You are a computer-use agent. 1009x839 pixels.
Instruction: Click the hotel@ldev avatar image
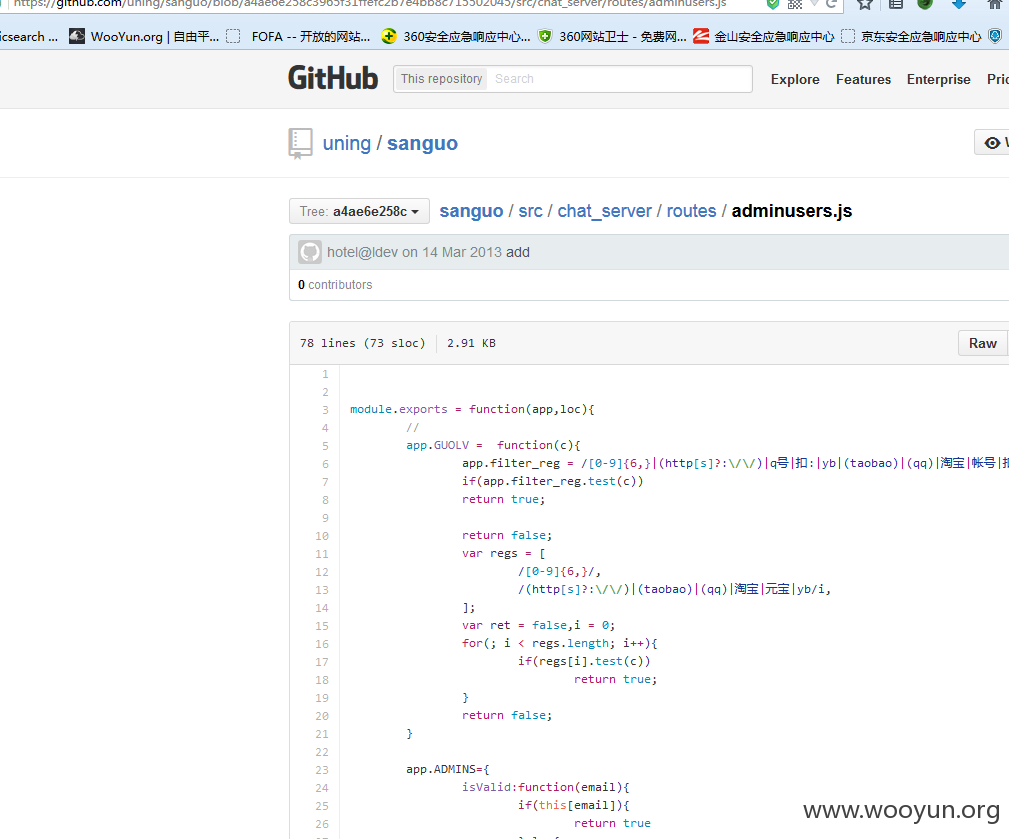[310, 252]
